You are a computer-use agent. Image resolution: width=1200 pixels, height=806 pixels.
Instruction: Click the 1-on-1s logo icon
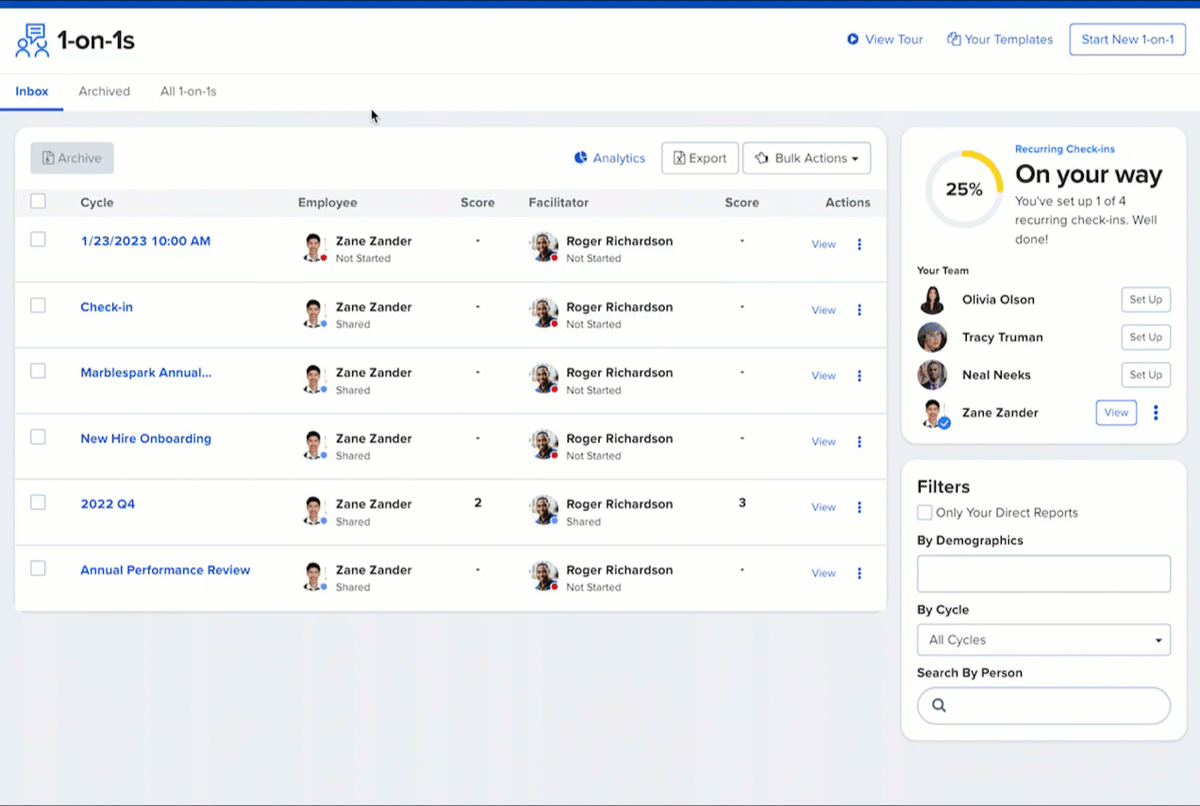point(32,41)
